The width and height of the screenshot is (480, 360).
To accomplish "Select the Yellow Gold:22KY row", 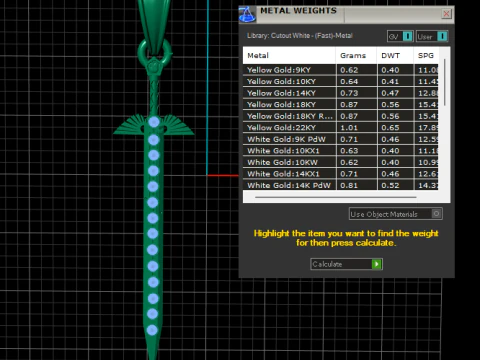I will [x=341, y=128].
